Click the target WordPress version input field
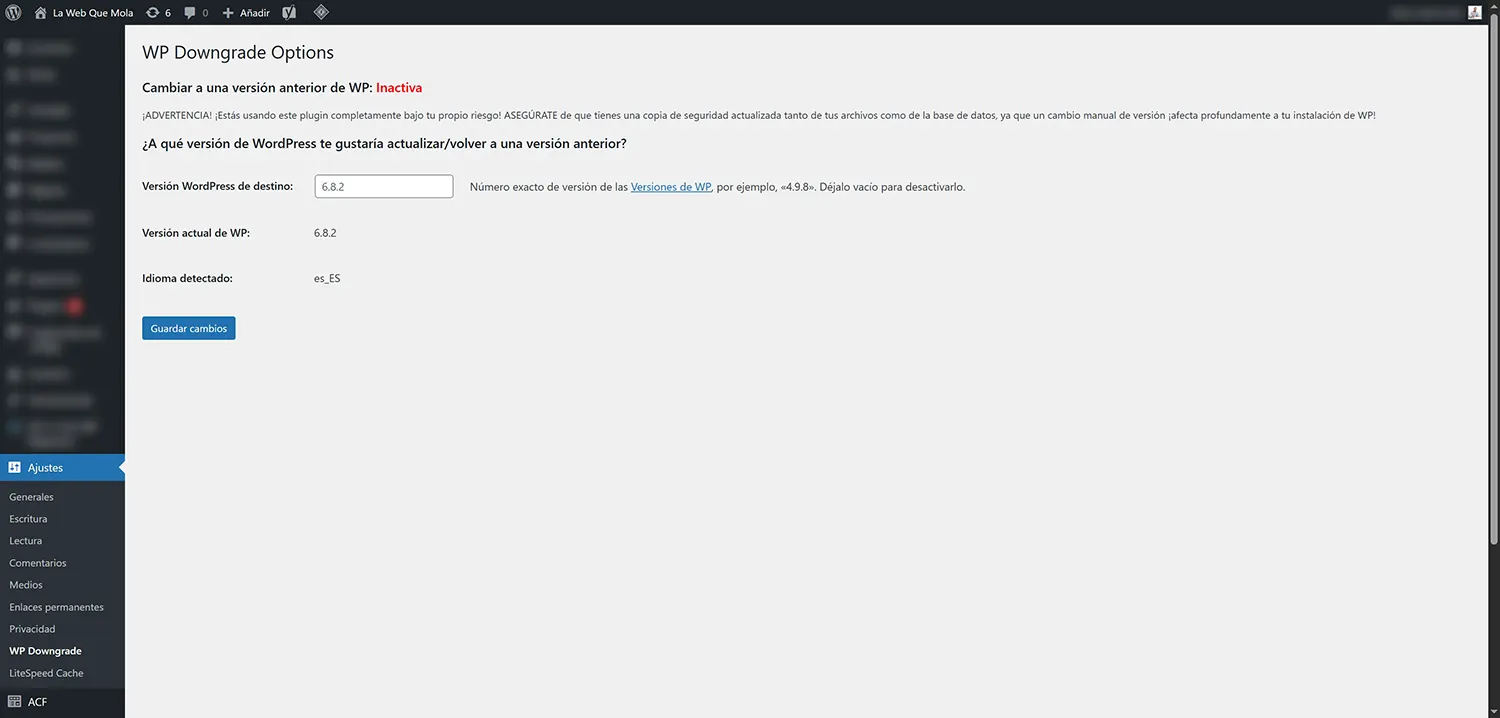 [x=383, y=186]
